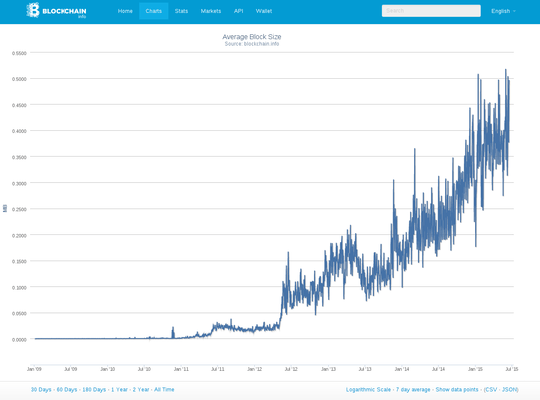Select the Charts tab
540x400 pixels.
(154, 11)
